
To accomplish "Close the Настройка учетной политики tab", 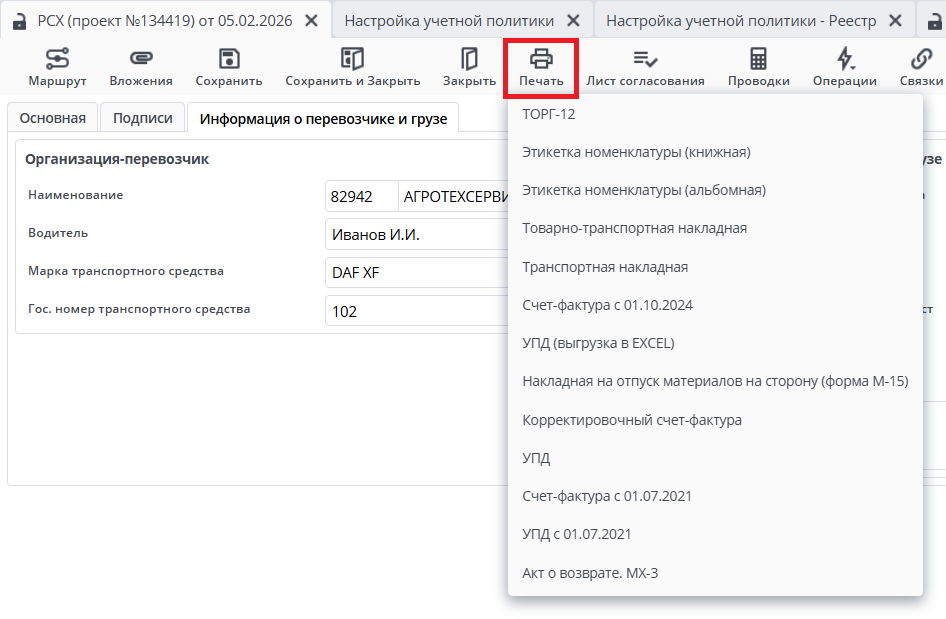I will [572, 20].
